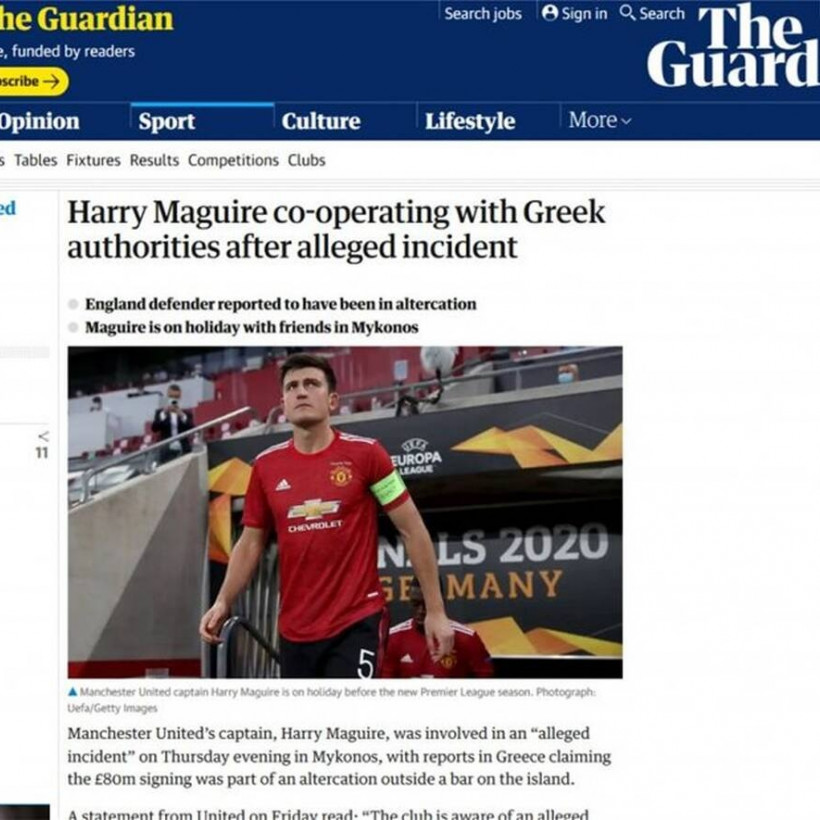Click The Guardian yellow header title
This screenshot has height=820, width=820.
coord(86,19)
